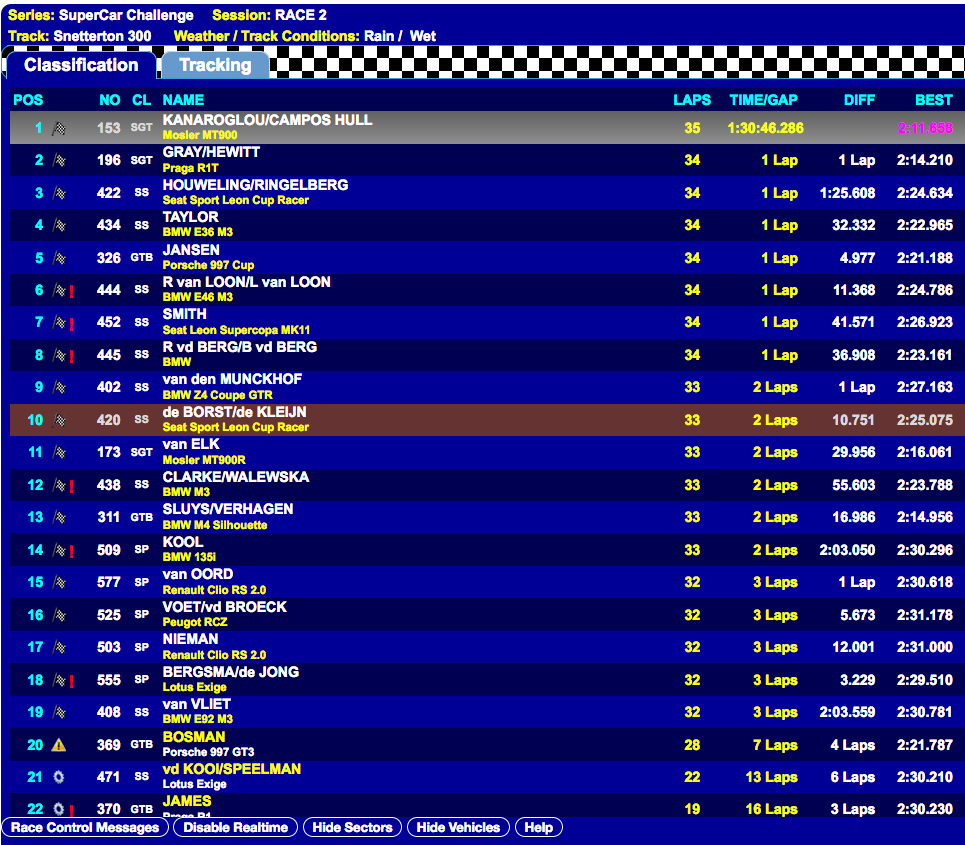Toggle Hide Sectors
The height and width of the screenshot is (845, 965).
[x=352, y=827]
